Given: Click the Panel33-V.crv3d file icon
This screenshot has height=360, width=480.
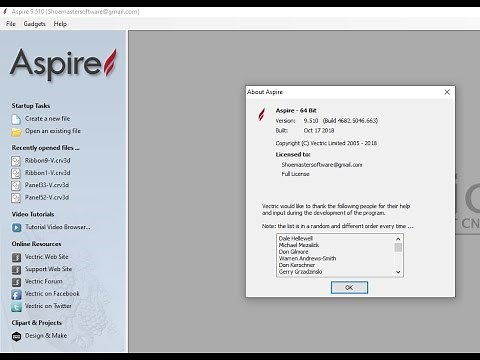Looking at the screenshot, I should pyautogui.click(x=16, y=186).
